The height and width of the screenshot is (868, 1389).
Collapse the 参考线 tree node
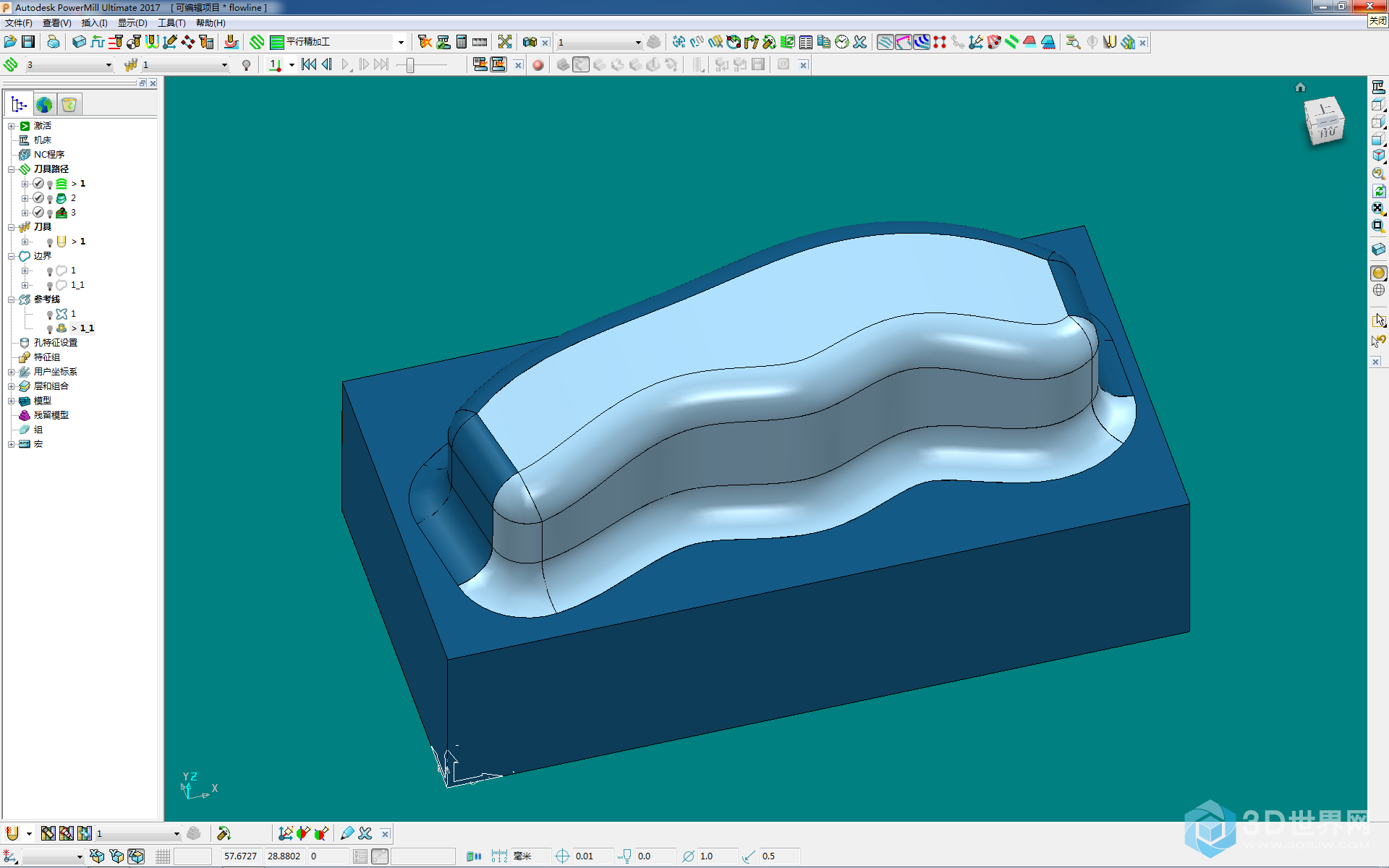[11, 299]
